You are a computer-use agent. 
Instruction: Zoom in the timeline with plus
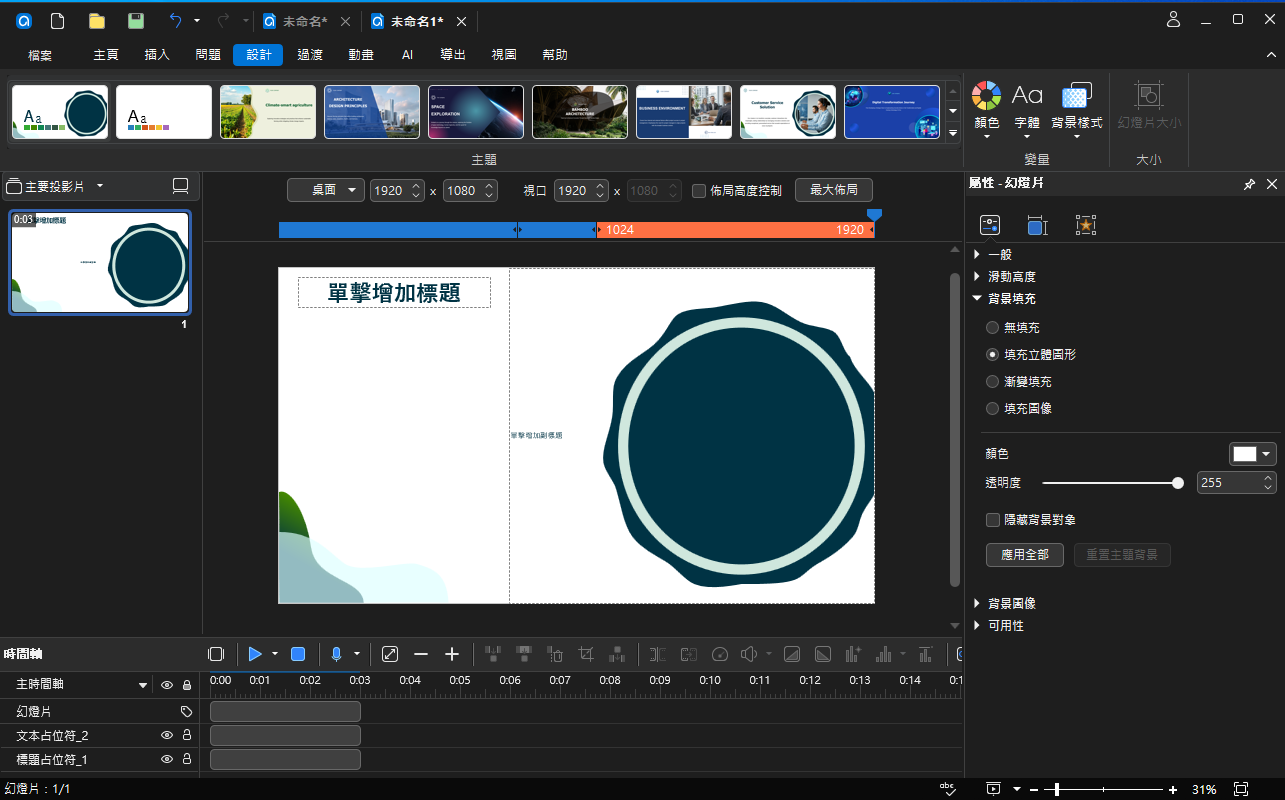[452, 654]
